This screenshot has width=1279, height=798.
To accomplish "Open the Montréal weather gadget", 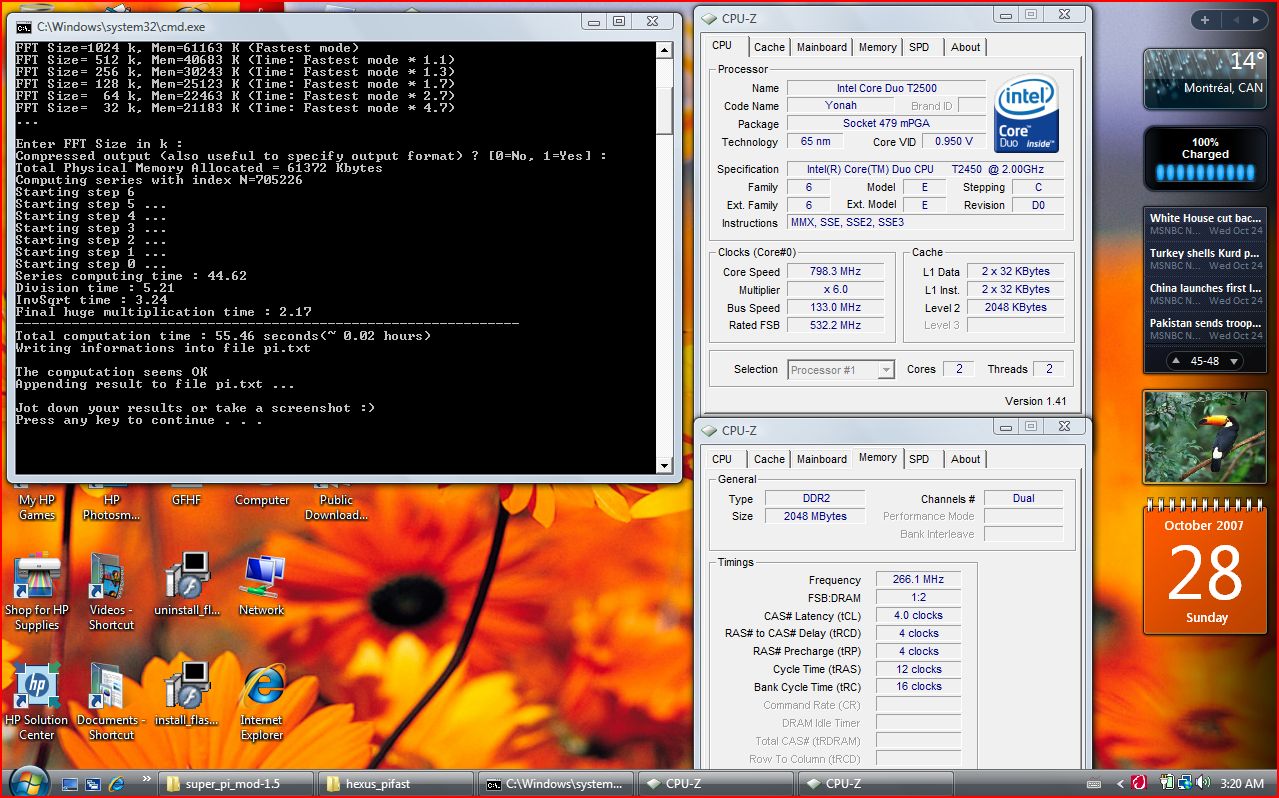I will 1205,80.
